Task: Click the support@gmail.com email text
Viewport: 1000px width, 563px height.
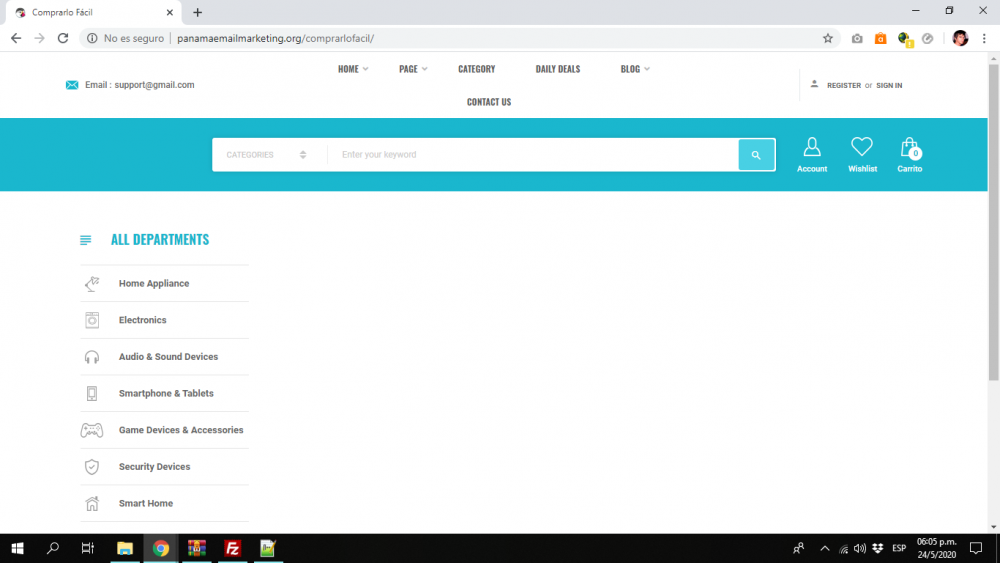Action: (x=154, y=85)
